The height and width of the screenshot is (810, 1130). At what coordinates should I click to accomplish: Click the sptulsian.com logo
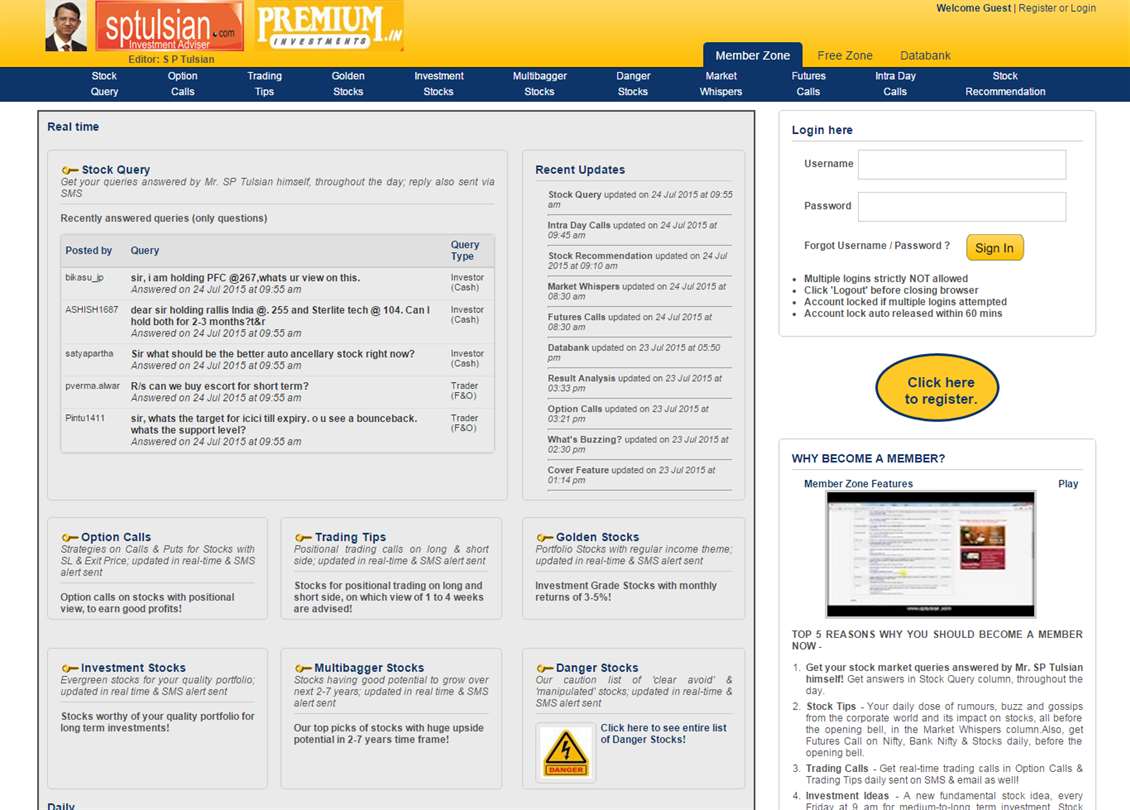169,26
